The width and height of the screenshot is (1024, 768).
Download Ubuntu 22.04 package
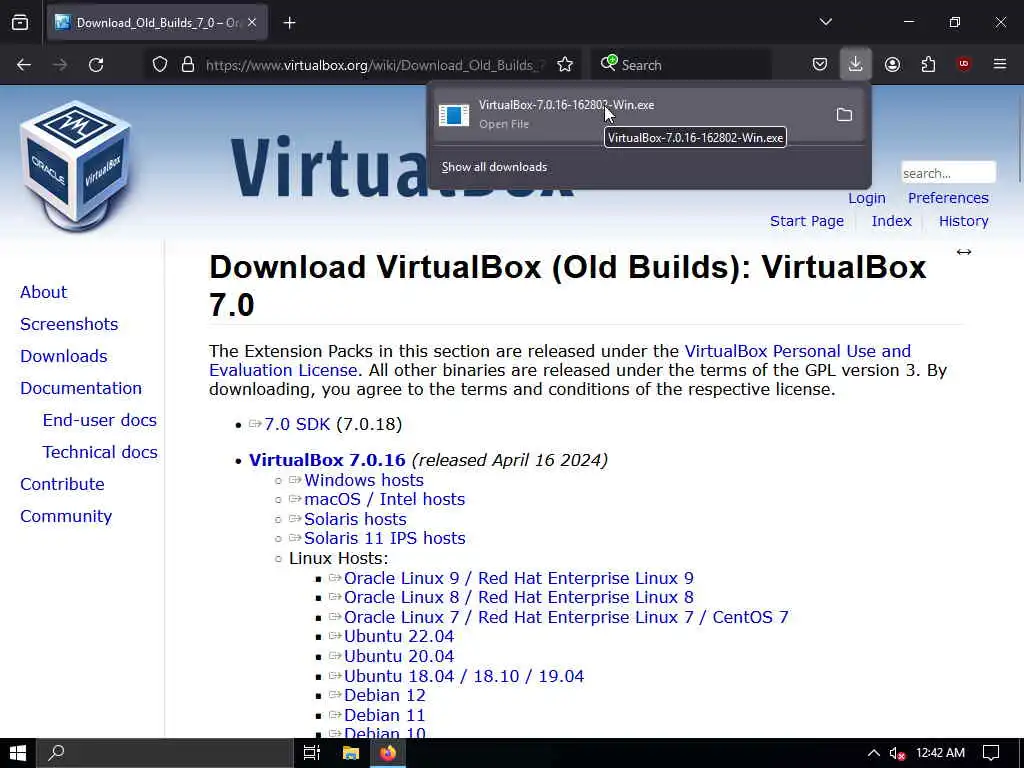399,637
